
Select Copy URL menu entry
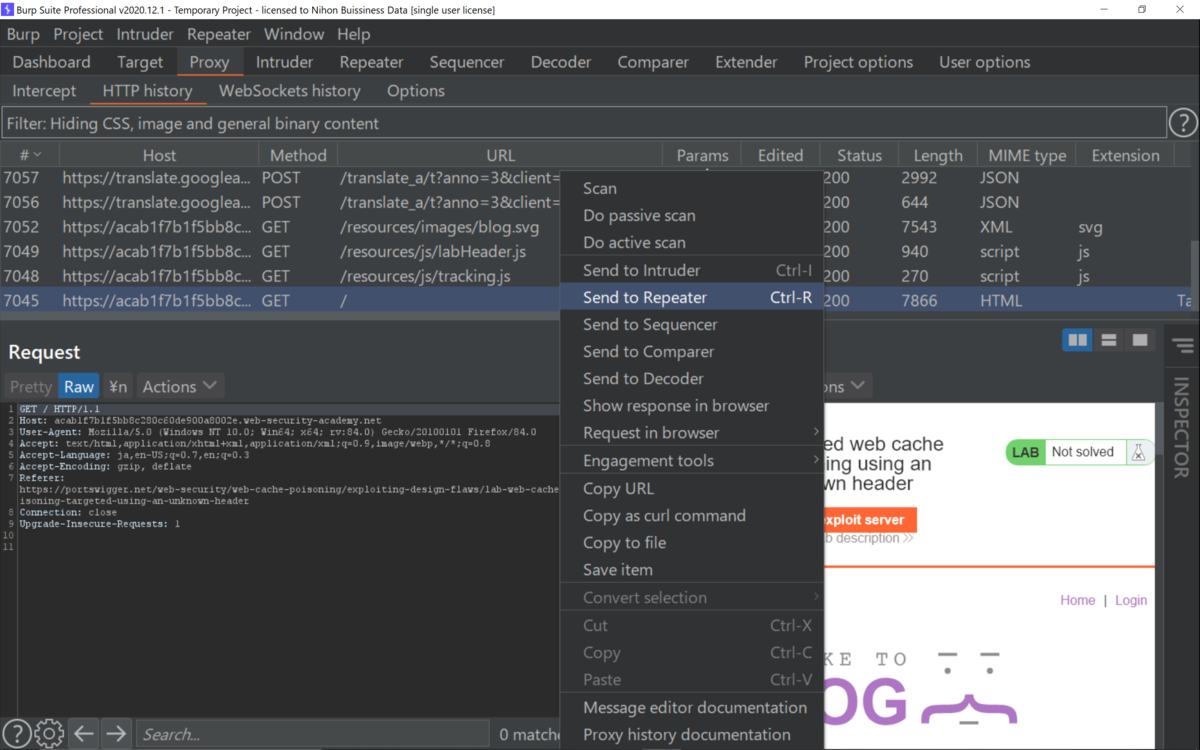692,488
